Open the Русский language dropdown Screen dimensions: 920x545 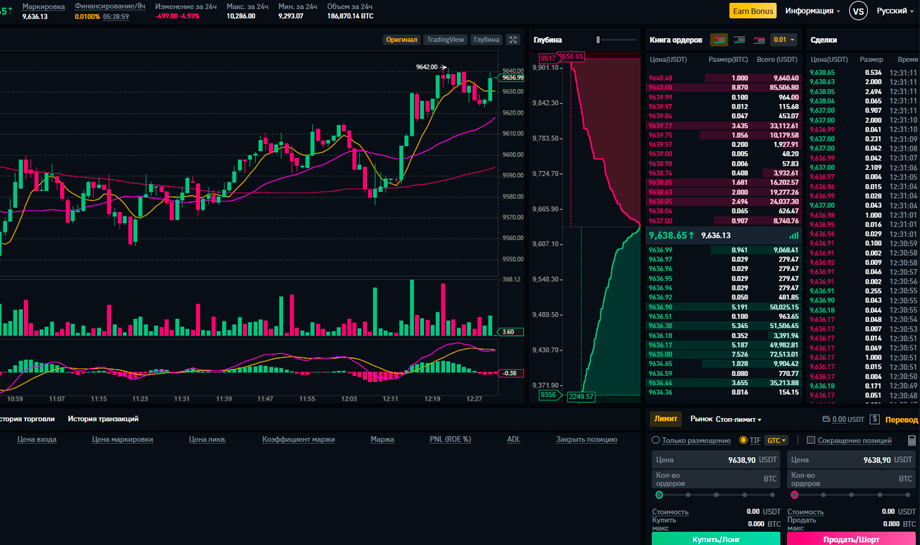click(895, 11)
